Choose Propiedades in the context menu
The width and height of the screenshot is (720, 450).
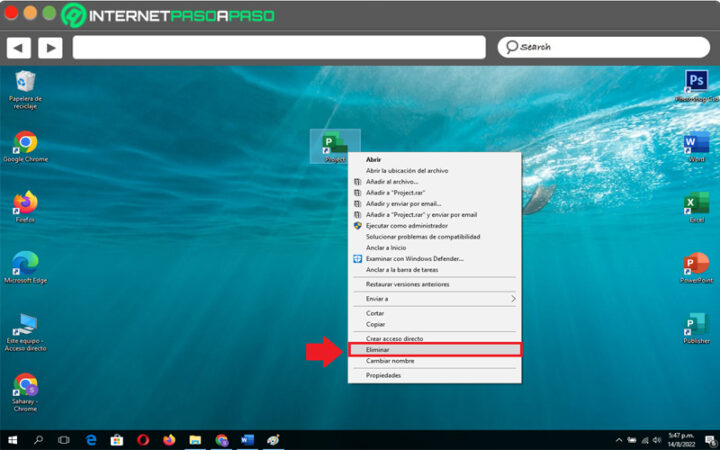click(434, 375)
